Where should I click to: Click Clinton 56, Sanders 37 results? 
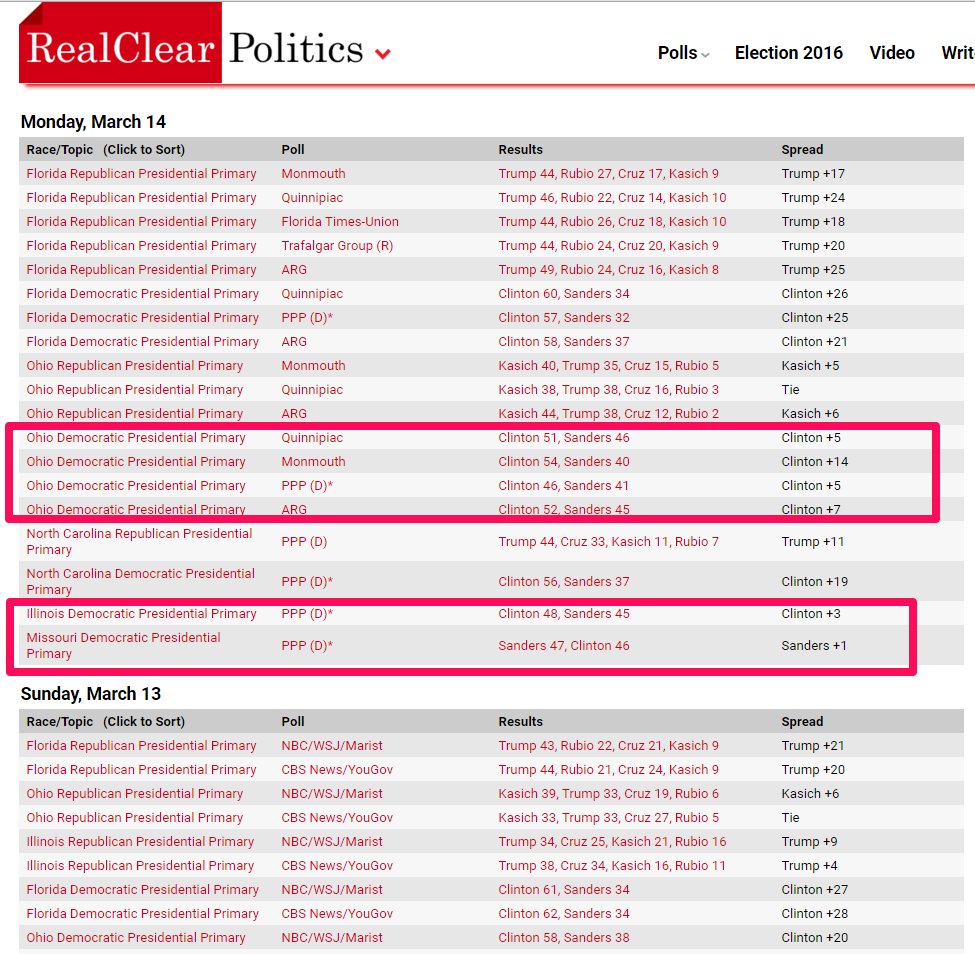coord(564,581)
